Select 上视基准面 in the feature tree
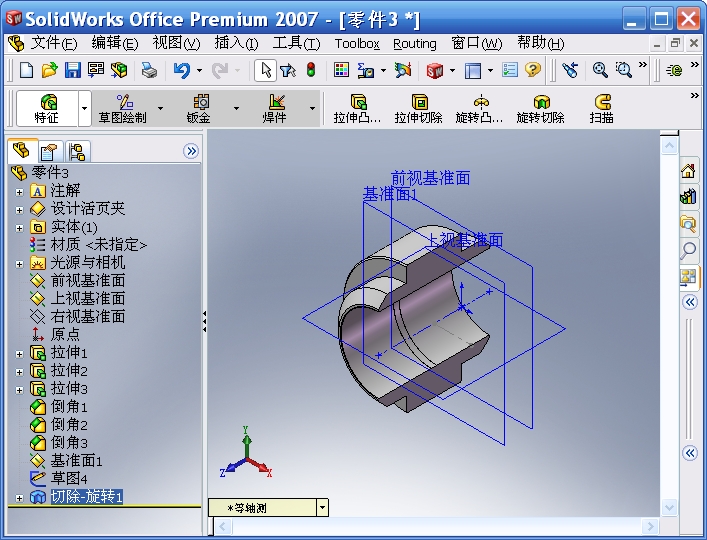 point(87,299)
